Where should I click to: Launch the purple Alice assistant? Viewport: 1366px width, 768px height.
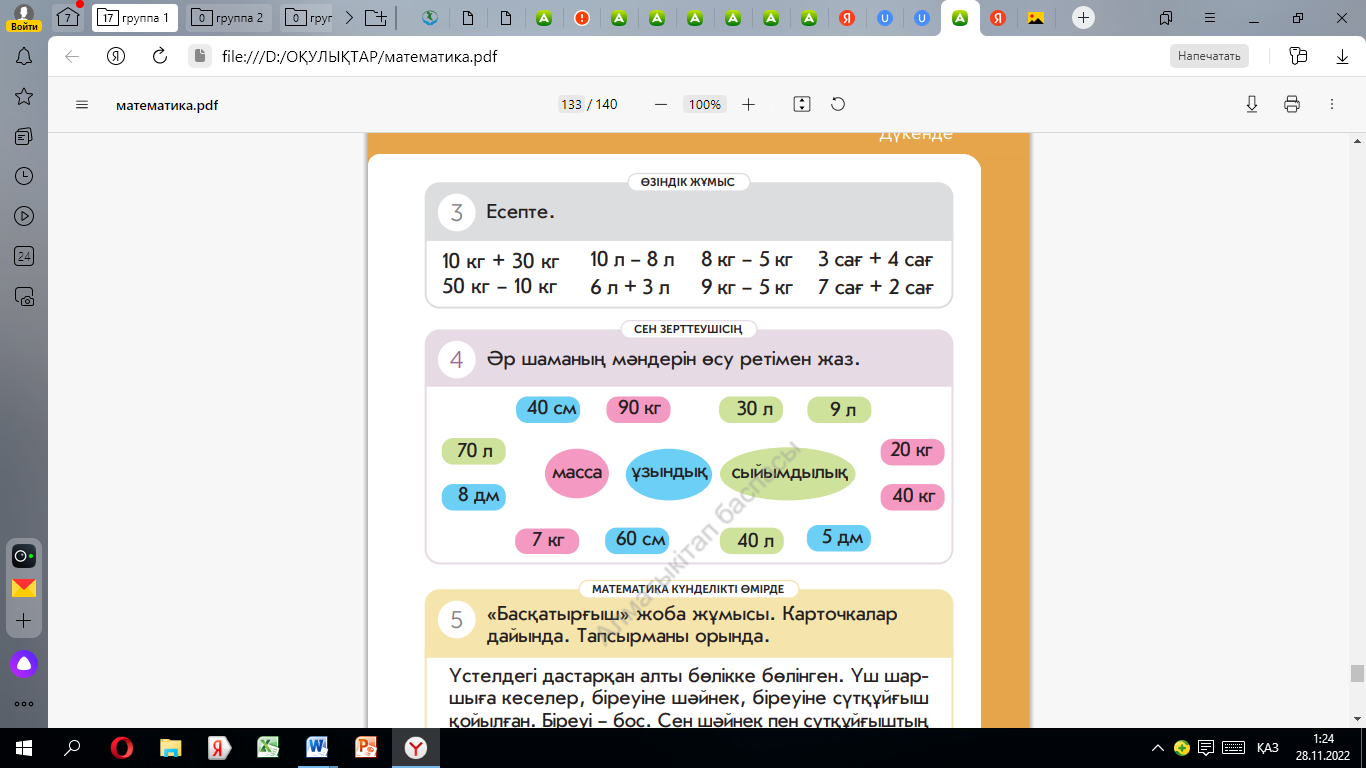tap(24, 663)
